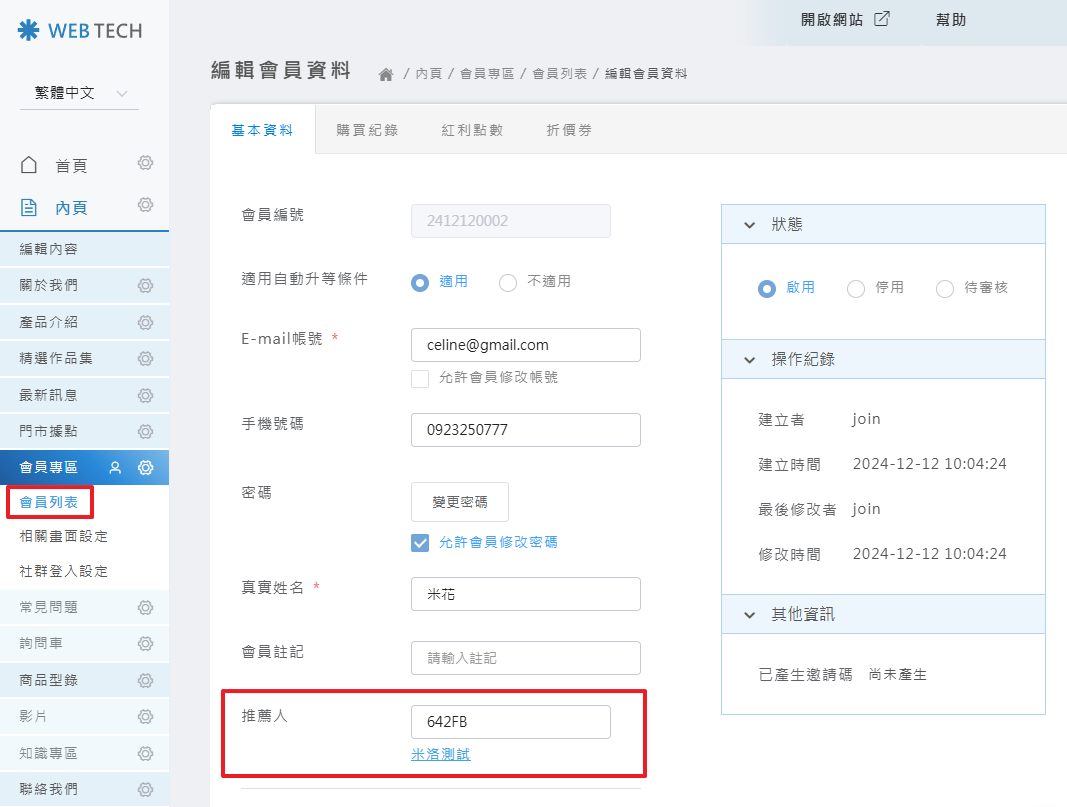Click the member user icon in 會員專區
1067x807 pixels.
pyautogui.click(x=116, y=467)
